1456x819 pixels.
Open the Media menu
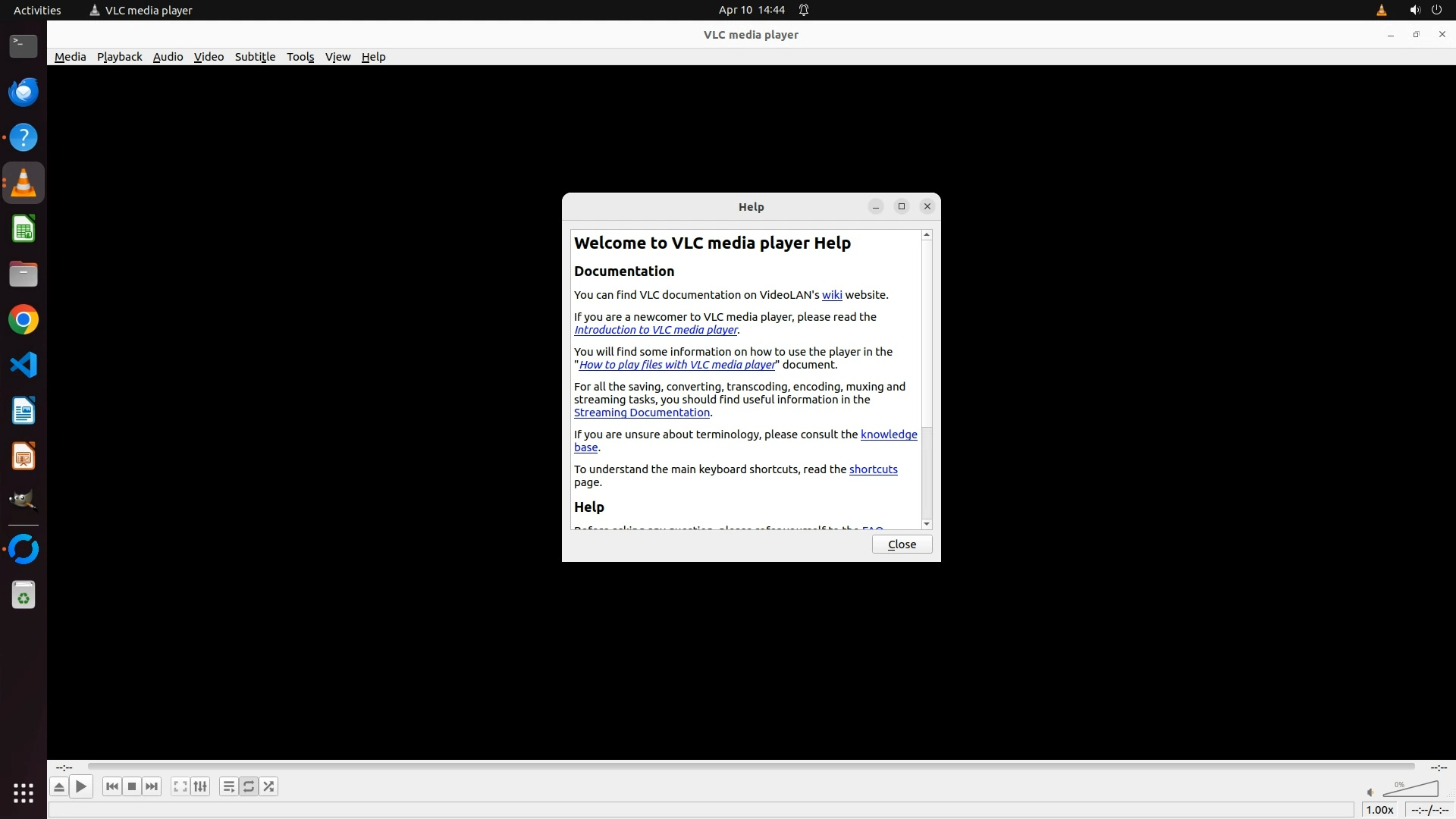(70, 57)
